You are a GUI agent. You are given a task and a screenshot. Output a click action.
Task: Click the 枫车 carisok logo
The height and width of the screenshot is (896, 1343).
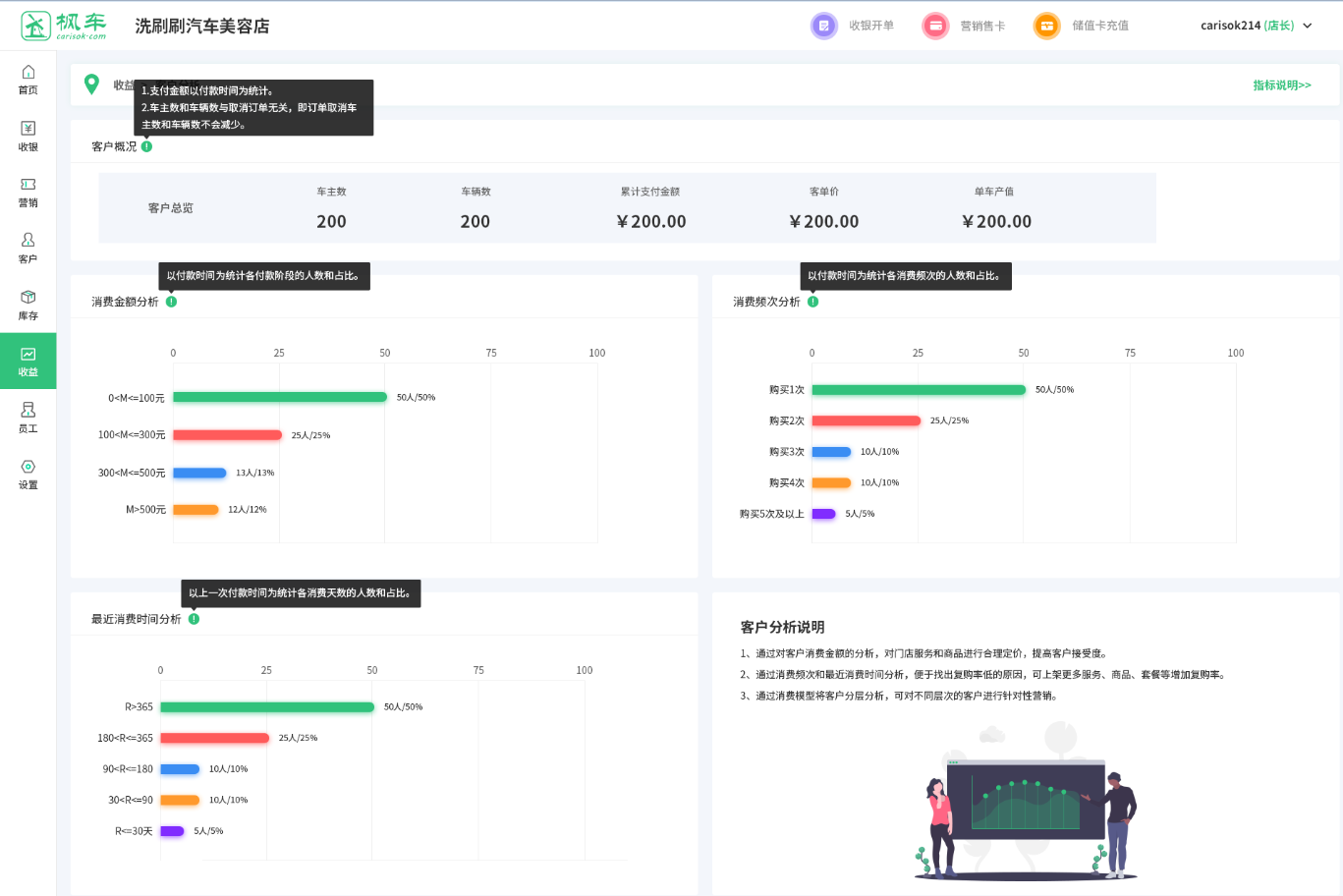(x=64, y=26)
